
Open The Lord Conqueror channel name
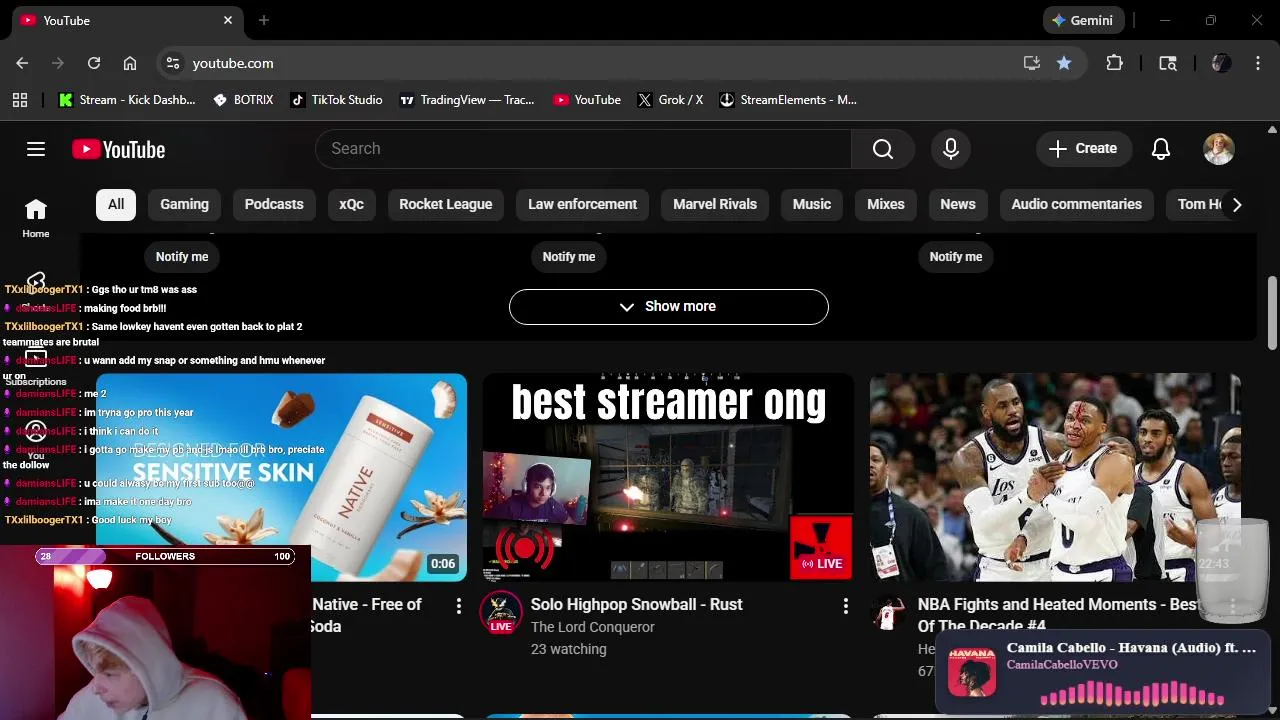pos(593,627)
